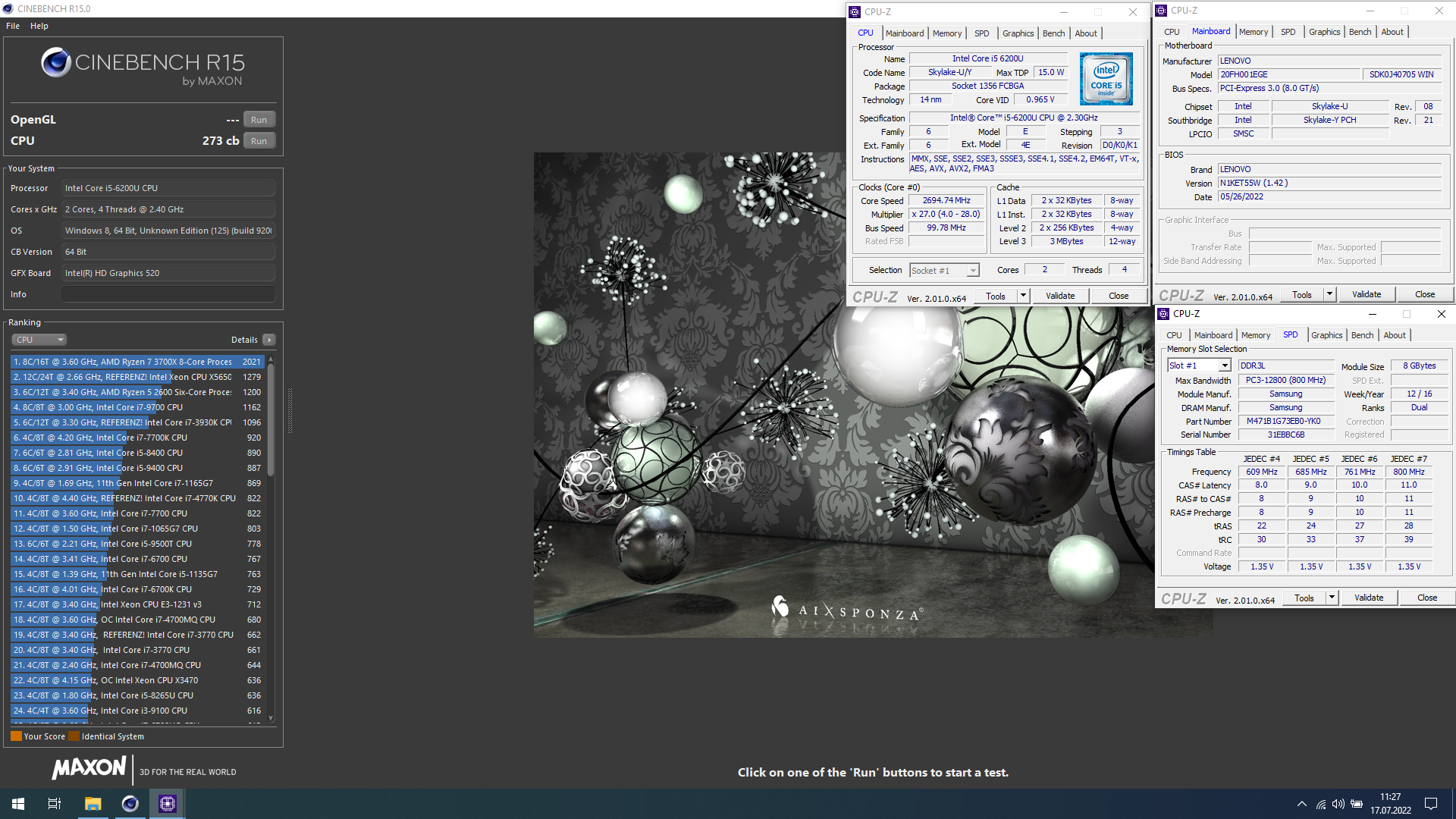The image size is (1456, 819).
Task: Open the CPU ranking type dropdown
Action: [x=39, y=340]
